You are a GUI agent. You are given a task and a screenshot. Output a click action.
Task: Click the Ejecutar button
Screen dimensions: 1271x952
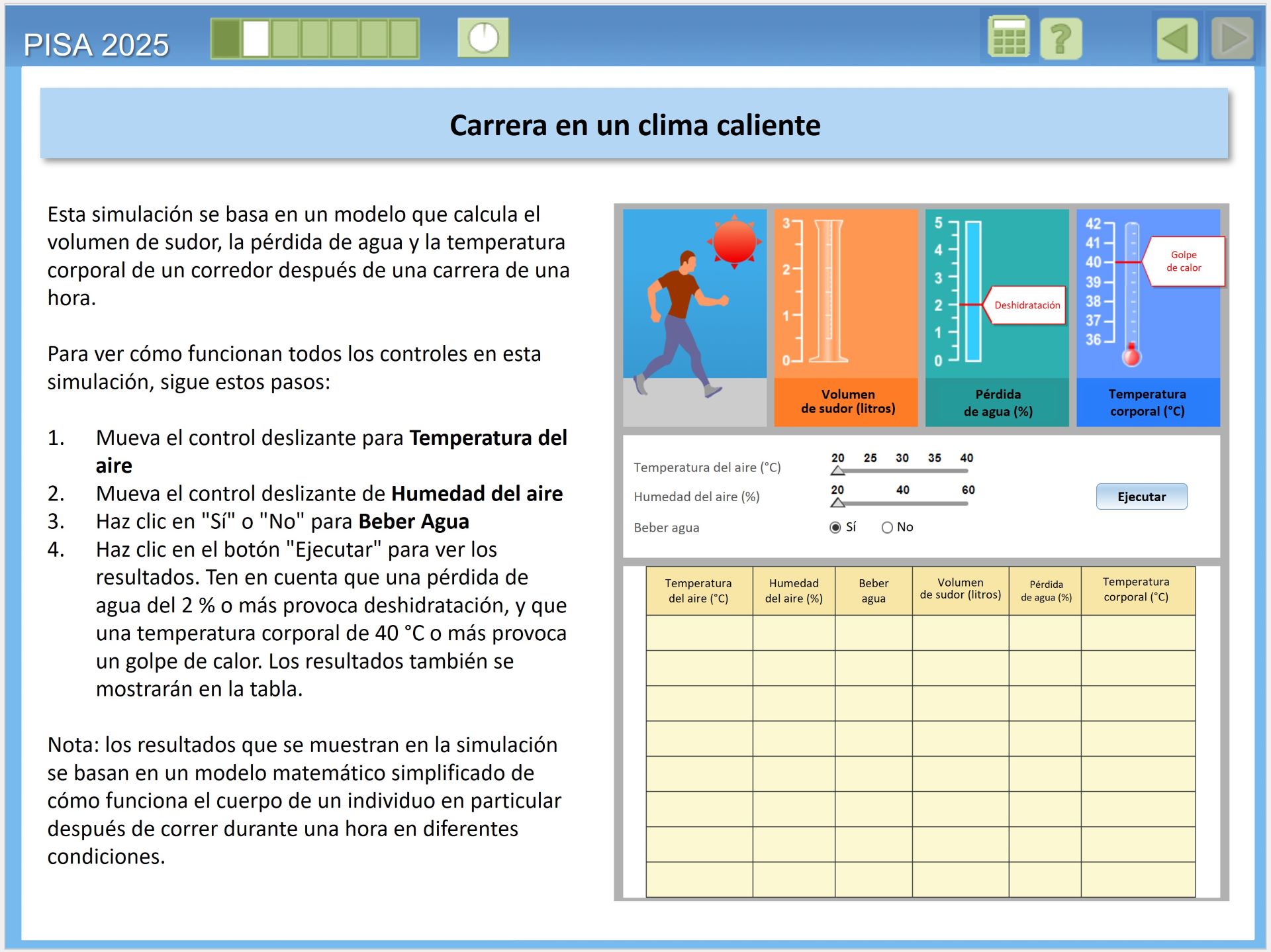tap(1141, 497)
